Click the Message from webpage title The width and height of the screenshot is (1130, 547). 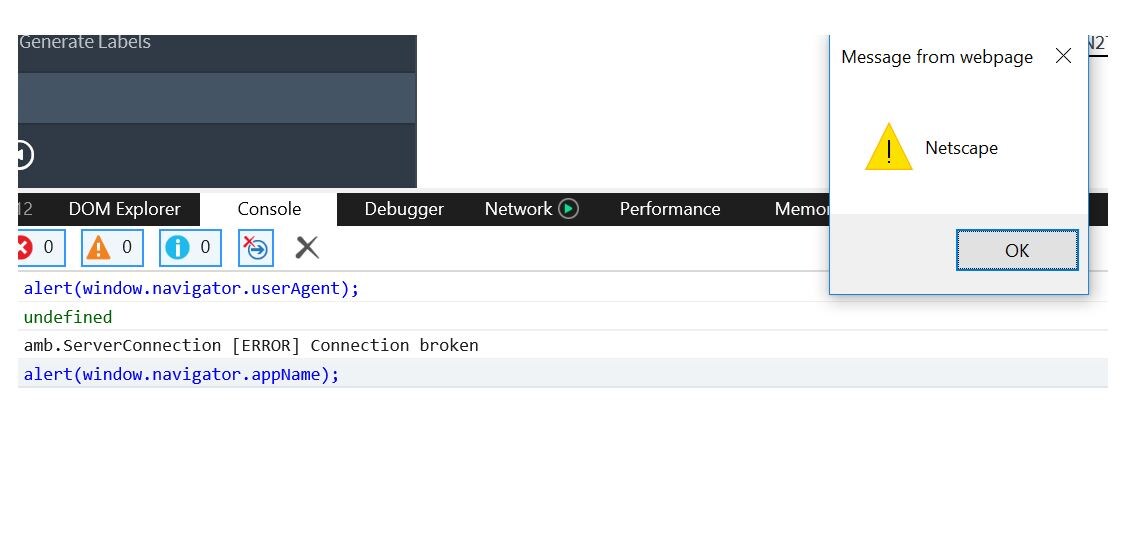[x=937, y=57]
